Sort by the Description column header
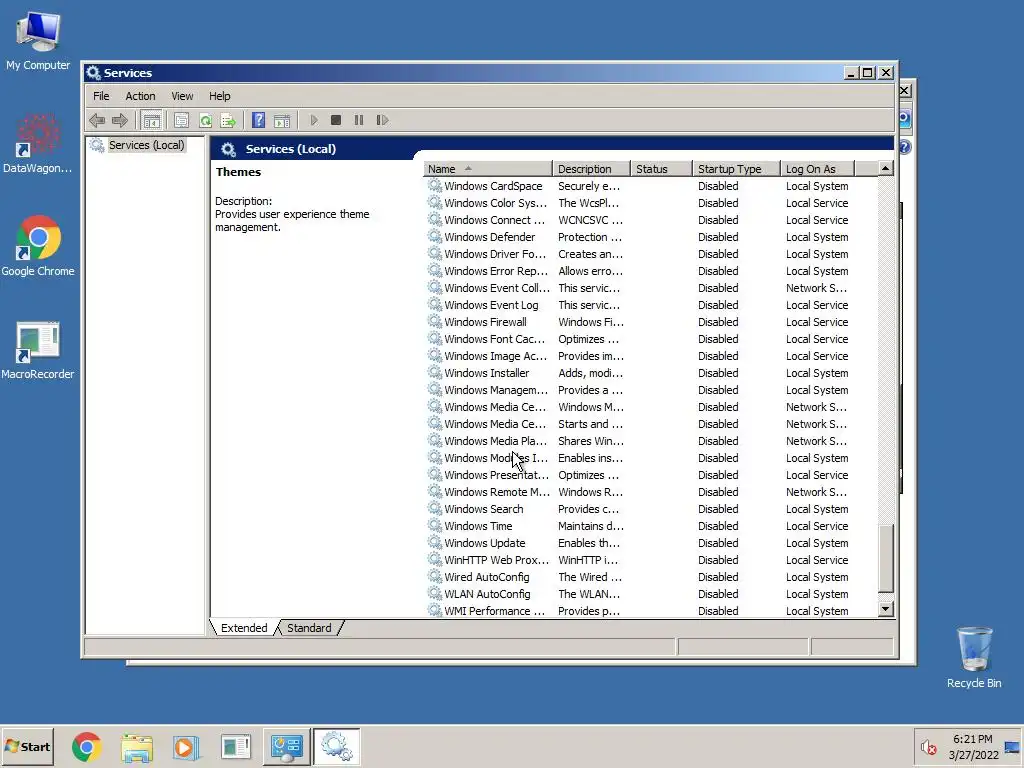 (591, 169)
